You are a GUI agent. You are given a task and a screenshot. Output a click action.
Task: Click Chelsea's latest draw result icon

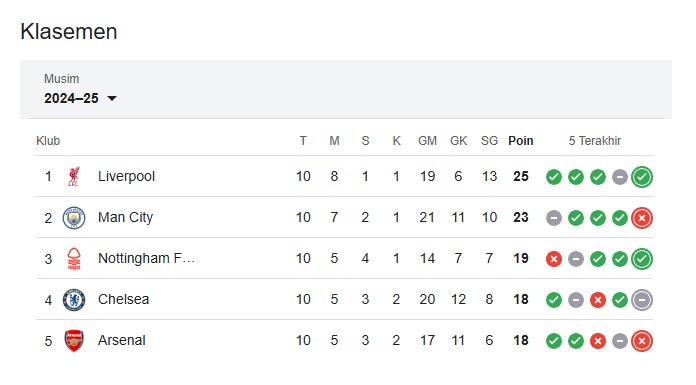642,300
